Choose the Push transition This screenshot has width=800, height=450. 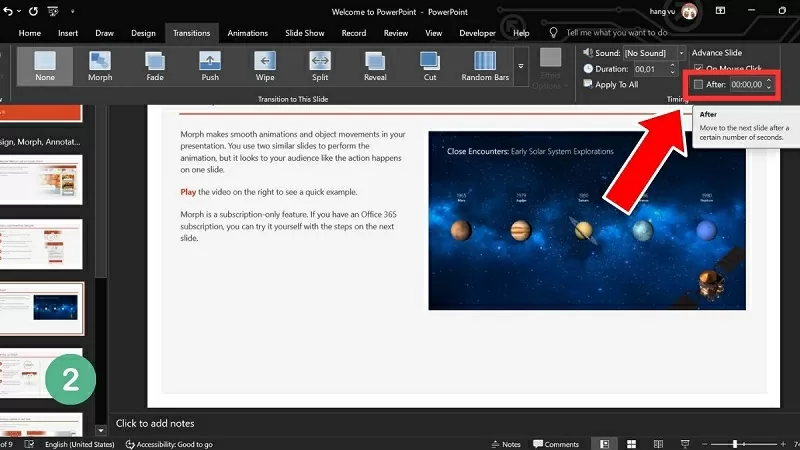point(210,68)
